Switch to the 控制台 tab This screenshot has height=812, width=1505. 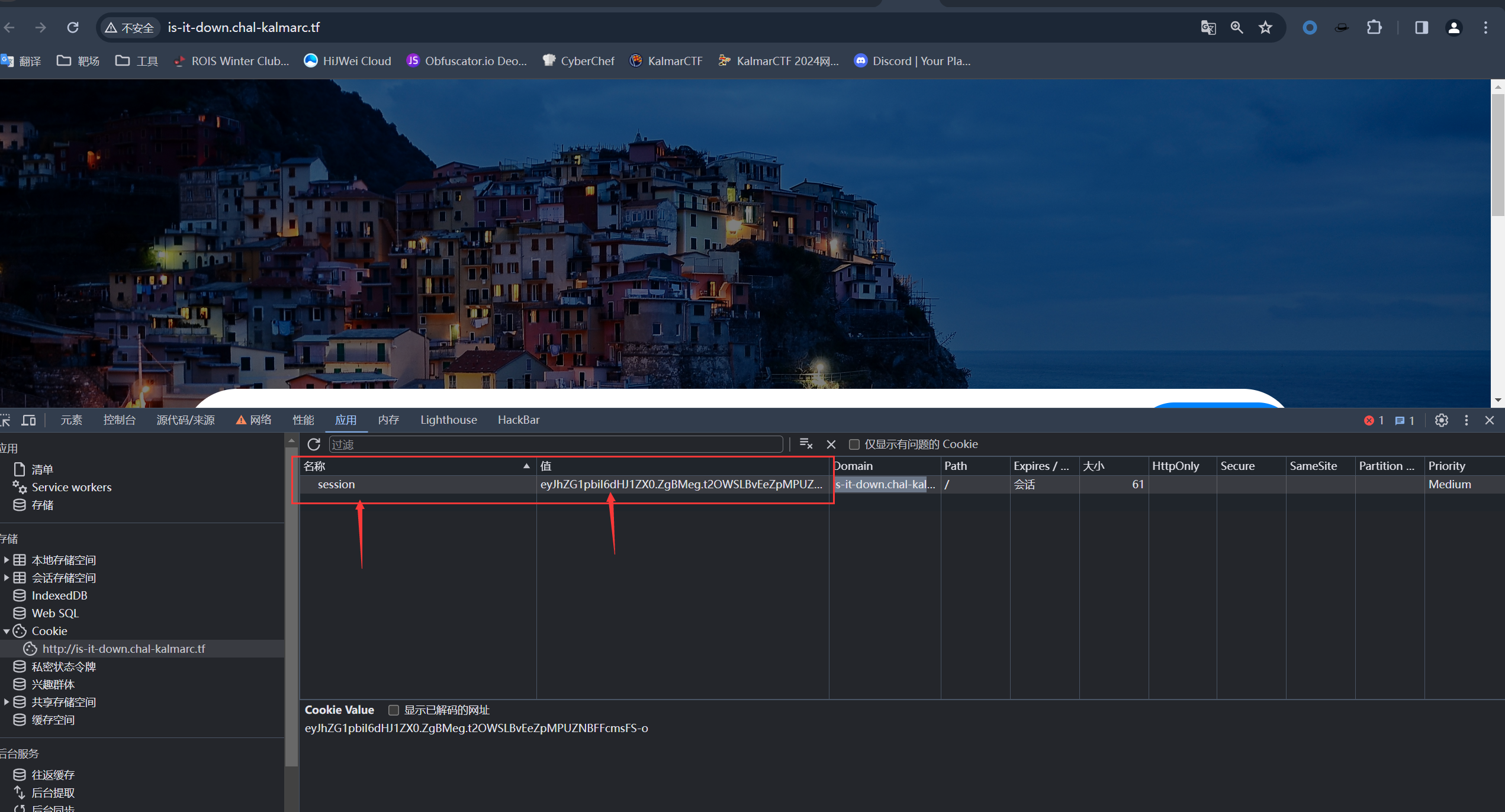[120, 420]
